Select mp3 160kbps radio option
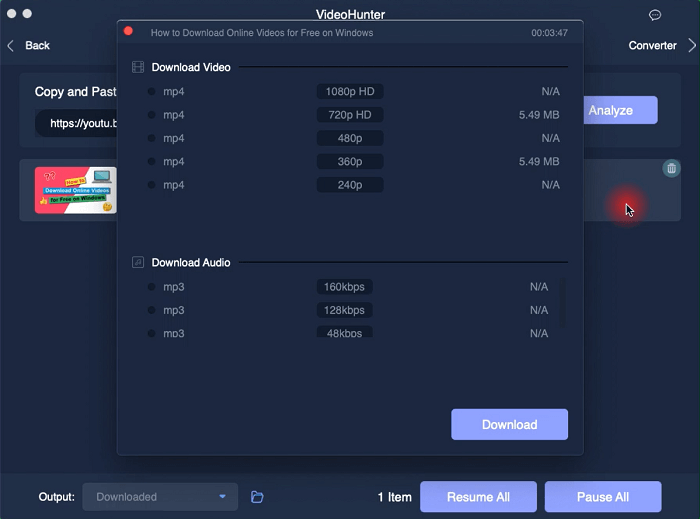The width and height of the screenshot is (700, 519). click(151, 287)
